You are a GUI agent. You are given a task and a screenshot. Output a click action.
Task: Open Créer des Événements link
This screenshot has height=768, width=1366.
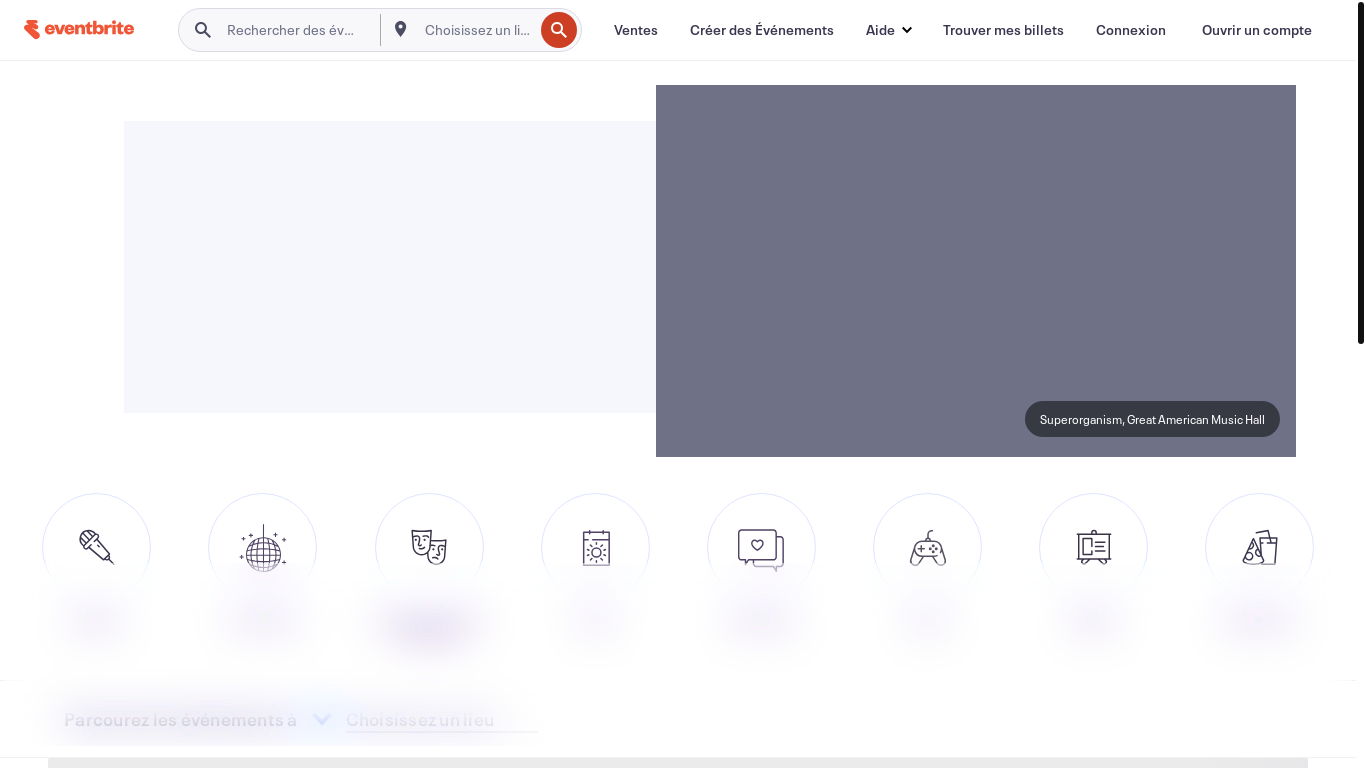click(x=762, y=30)
